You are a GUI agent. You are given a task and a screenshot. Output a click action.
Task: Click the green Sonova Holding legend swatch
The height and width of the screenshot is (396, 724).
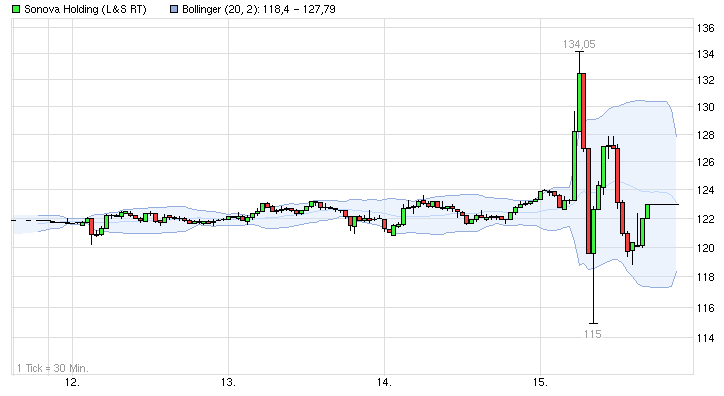pyautogui.click(x=16, y=9)
